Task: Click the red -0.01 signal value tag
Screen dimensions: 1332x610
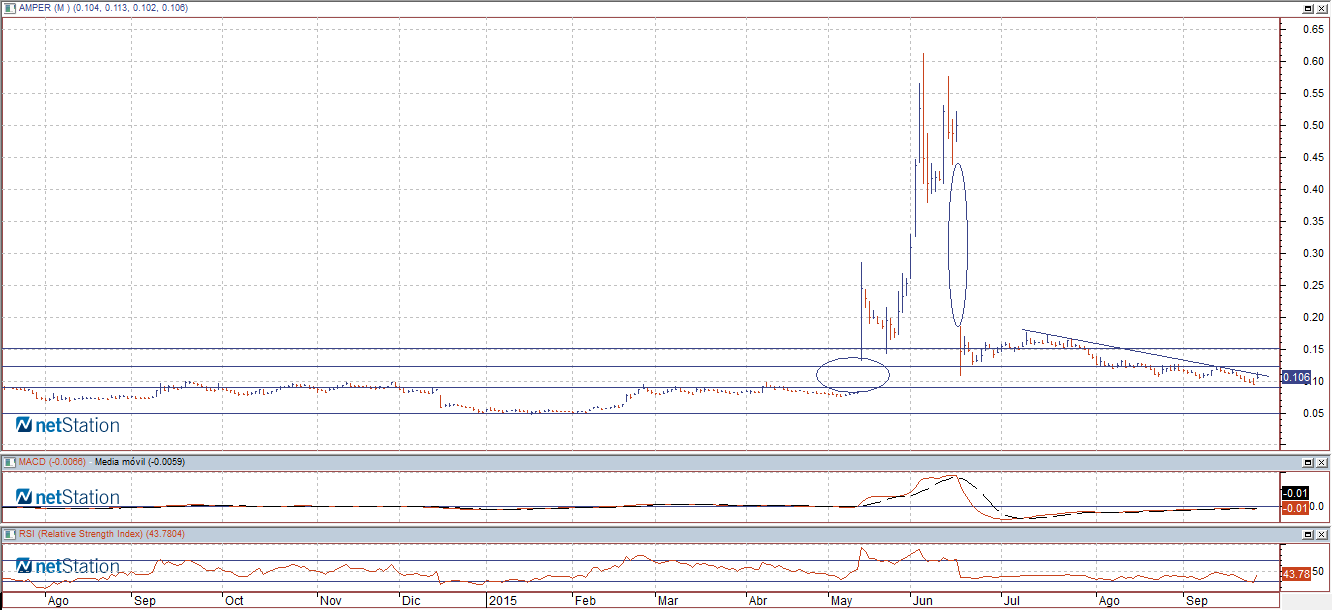Action: coord(1295,508)
